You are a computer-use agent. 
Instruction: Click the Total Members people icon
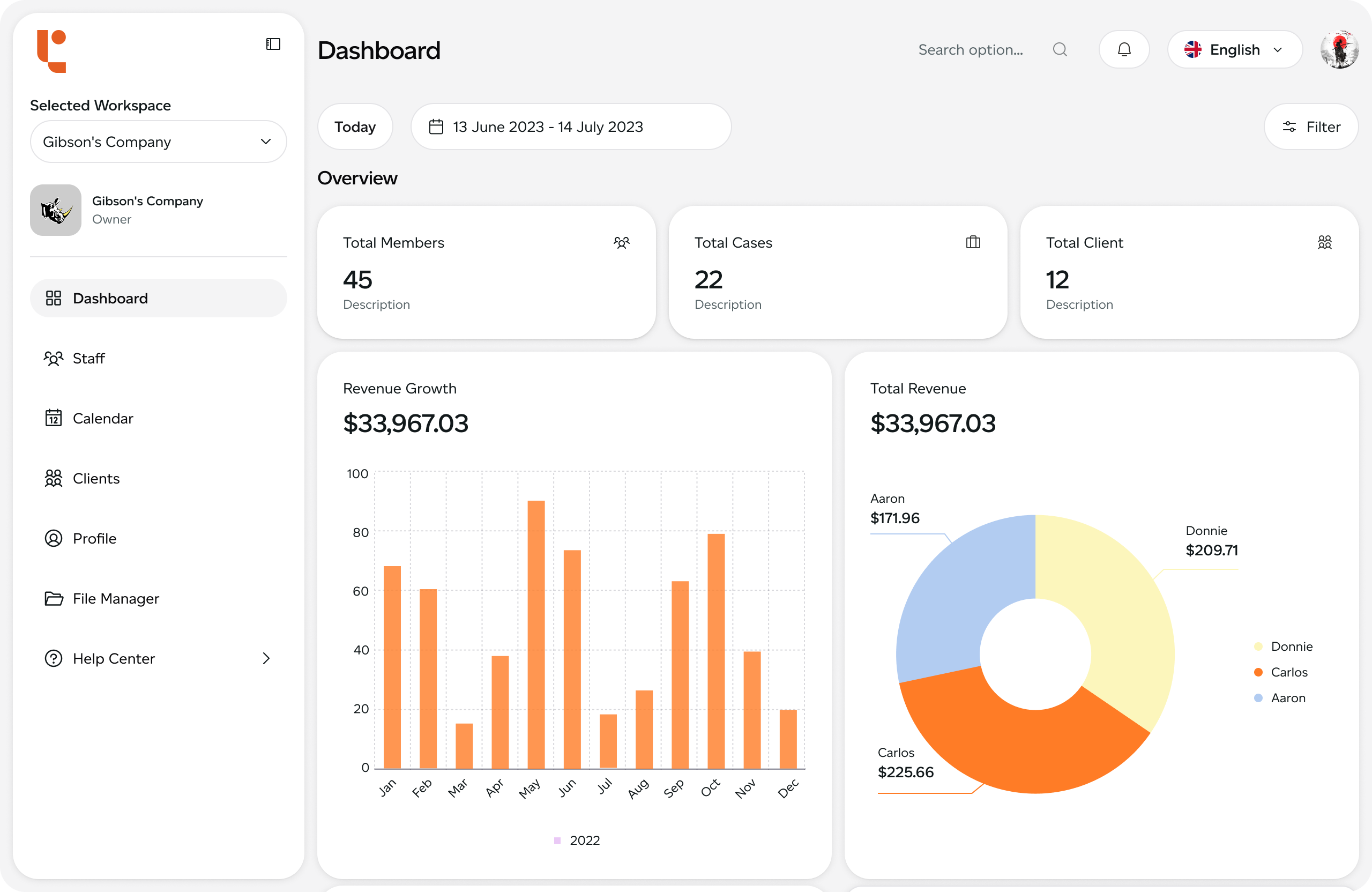[622, 242]
